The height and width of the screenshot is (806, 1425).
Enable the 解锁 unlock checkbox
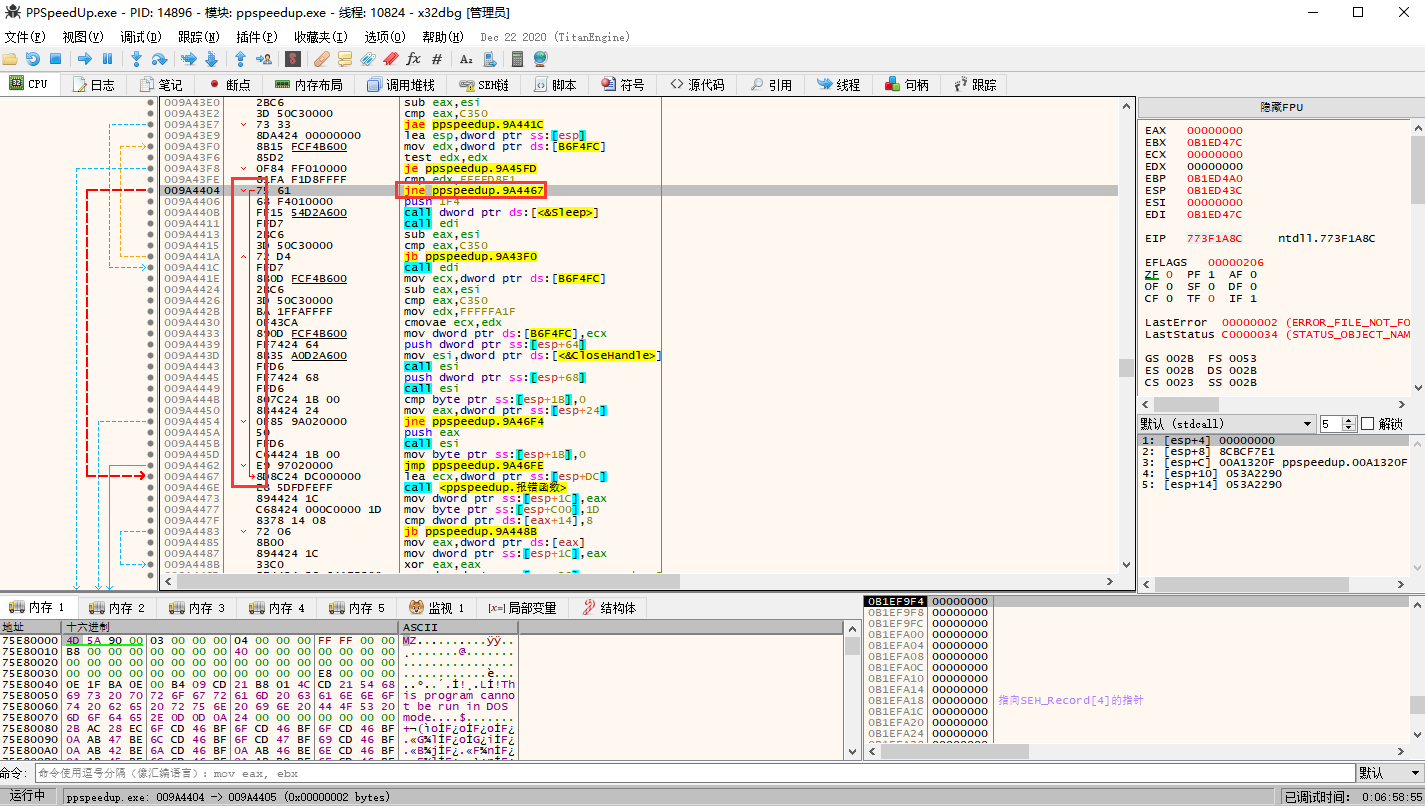click(x=1369, y=424)
